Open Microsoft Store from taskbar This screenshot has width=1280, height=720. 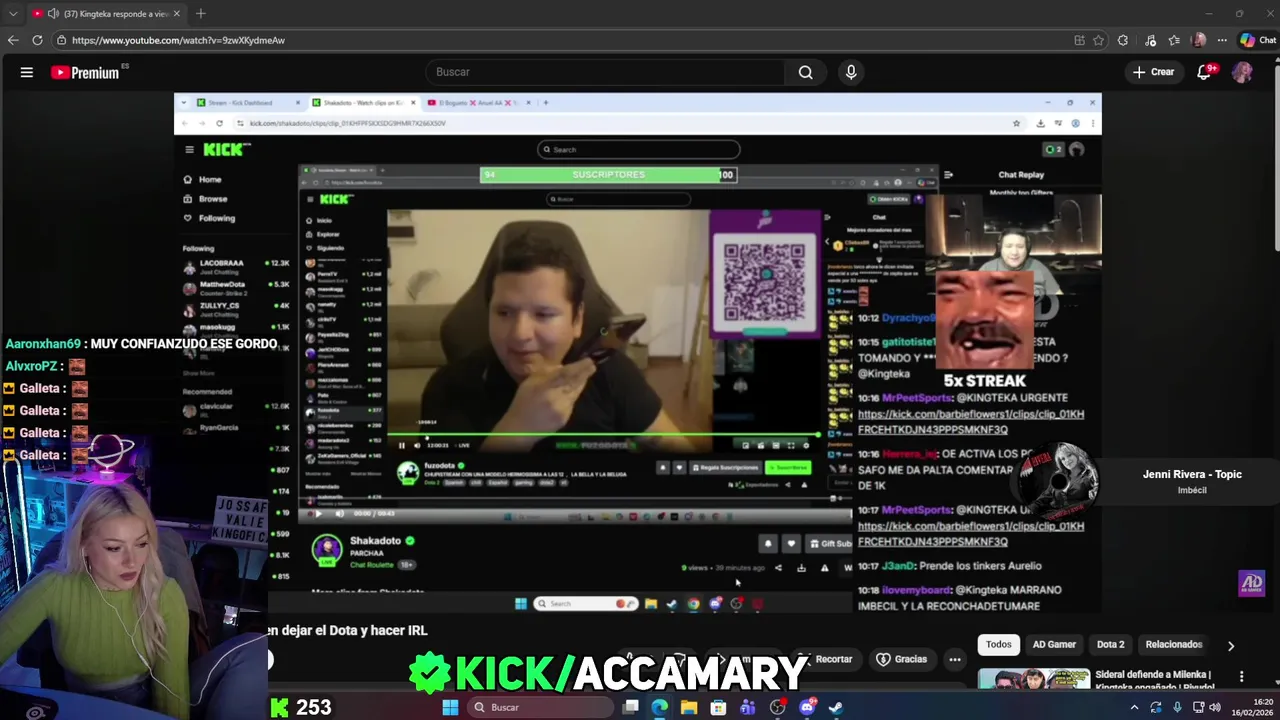(718, 707)
